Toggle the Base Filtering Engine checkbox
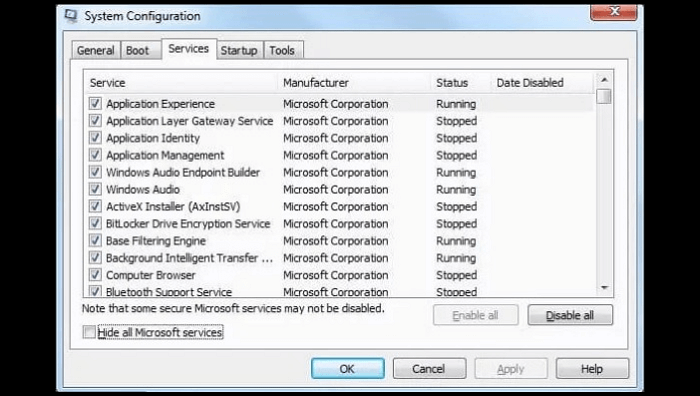Screen dimensions: 700x396 [x=95, y=240]
